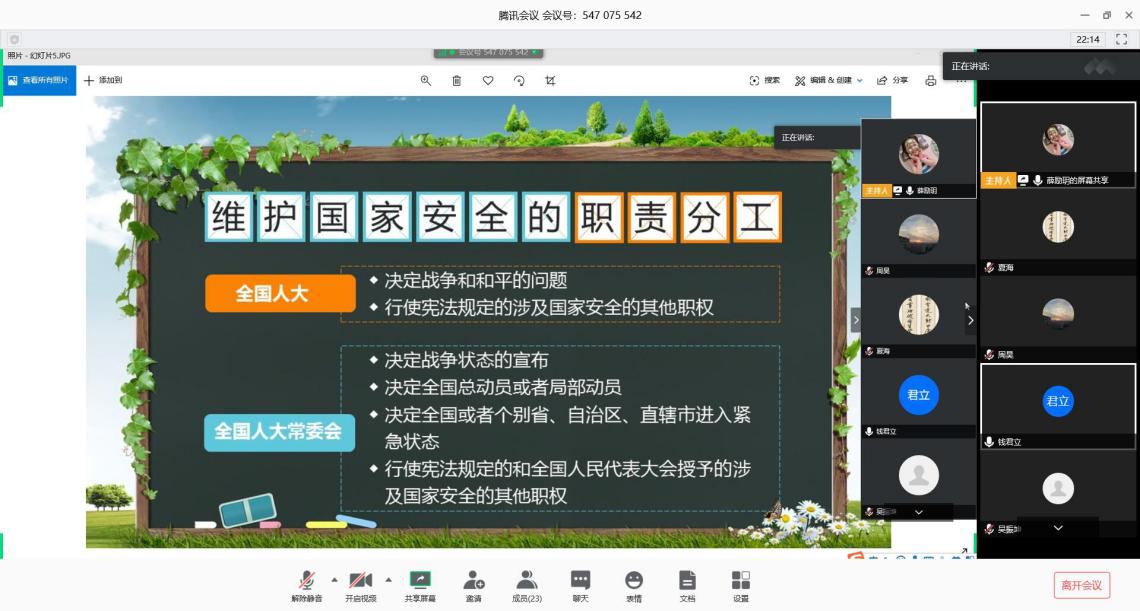Viewport: 1140px width, 611px height.
Task: Turn on the camera (开启视频)
Action: [360, 583]
